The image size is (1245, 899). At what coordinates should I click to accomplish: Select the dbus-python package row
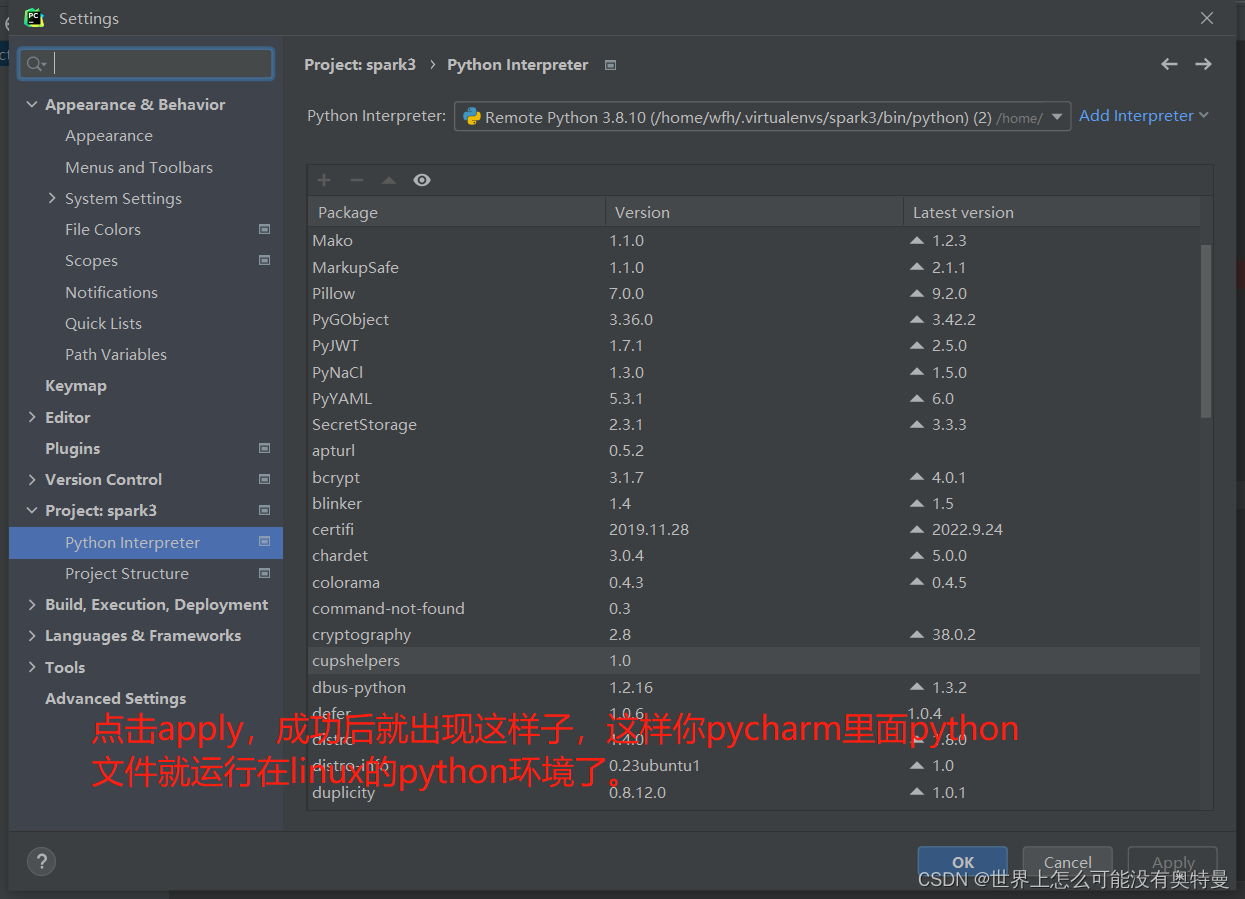point(754,688)
